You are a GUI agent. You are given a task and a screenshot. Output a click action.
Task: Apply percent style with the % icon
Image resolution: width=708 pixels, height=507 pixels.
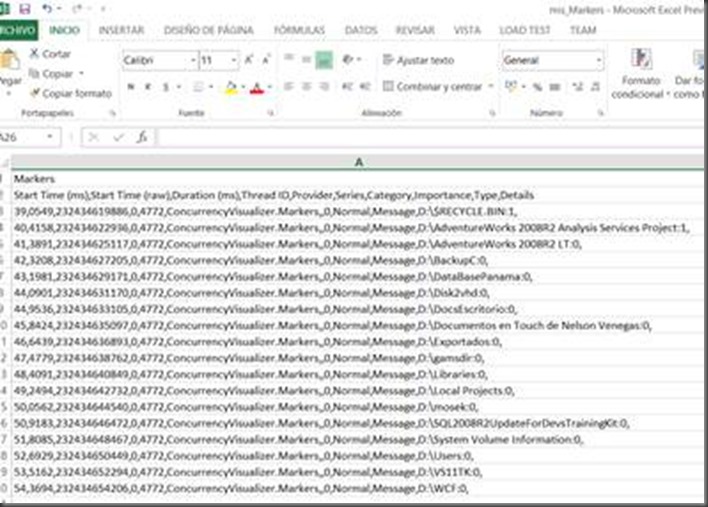coord(537,87)
